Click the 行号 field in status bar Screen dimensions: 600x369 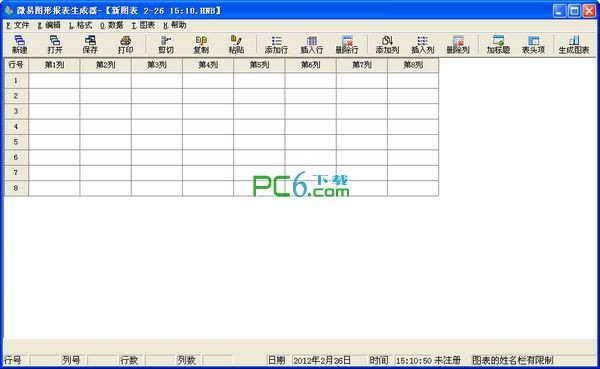[44, 360]
